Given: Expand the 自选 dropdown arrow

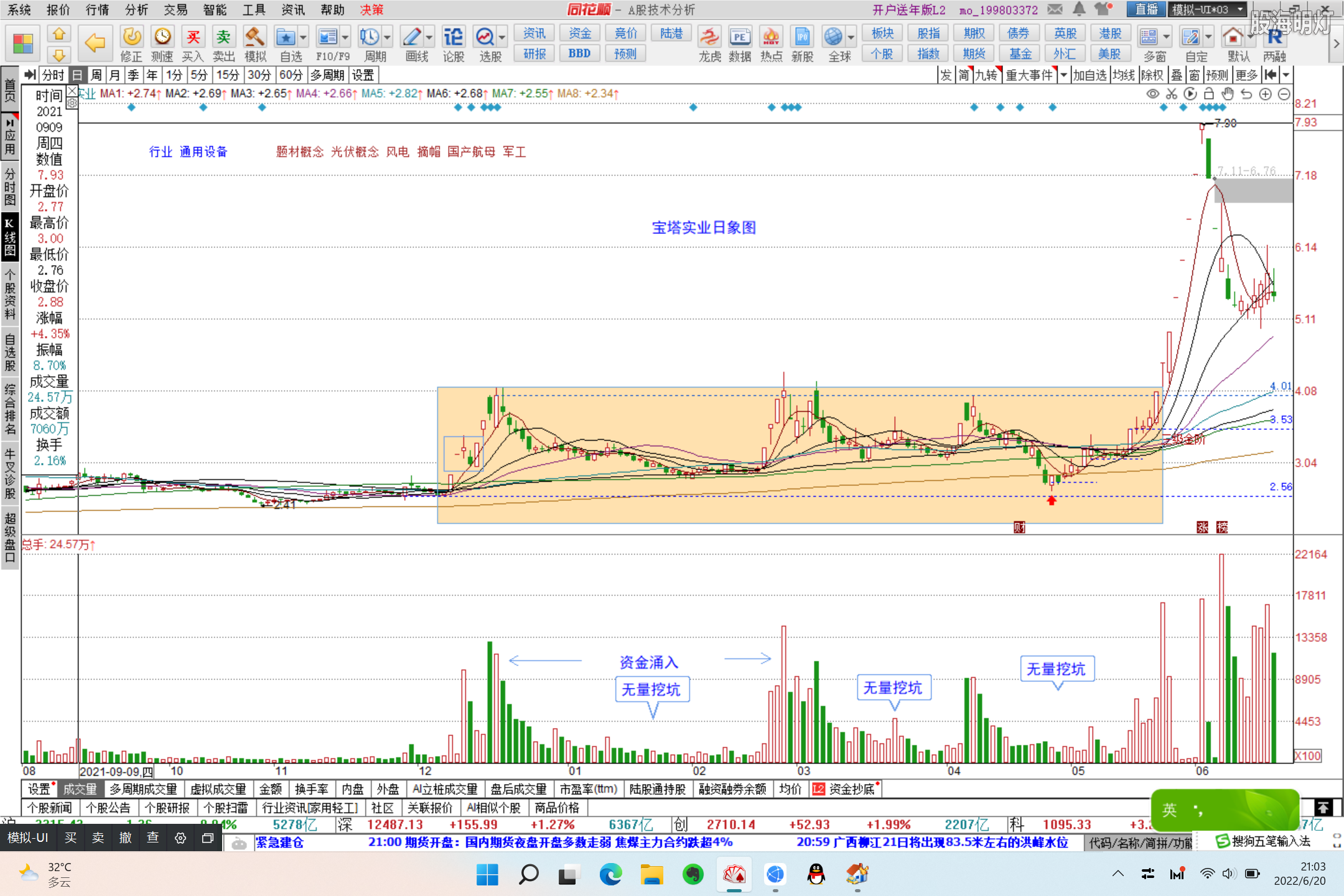Looking at the screenshot, I should pos(303,37).
